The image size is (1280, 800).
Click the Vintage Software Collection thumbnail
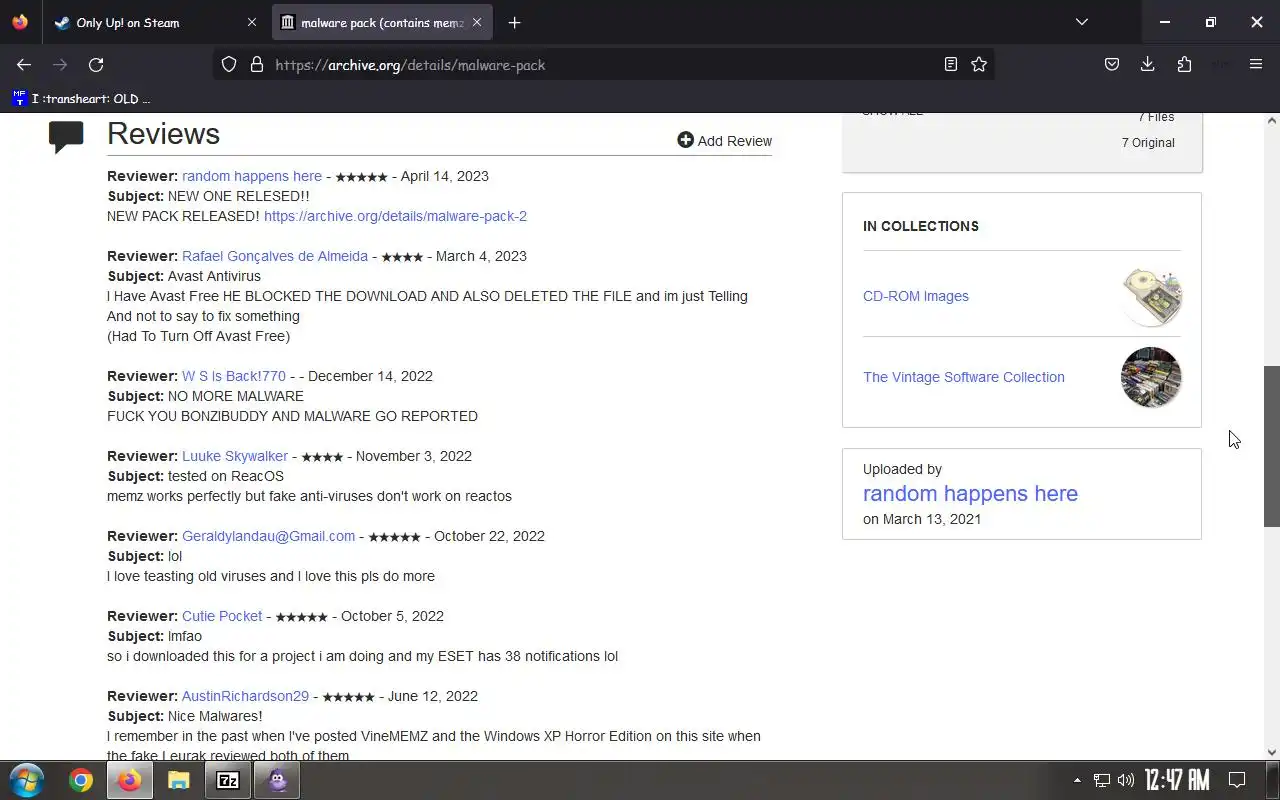coord(1151,377)
